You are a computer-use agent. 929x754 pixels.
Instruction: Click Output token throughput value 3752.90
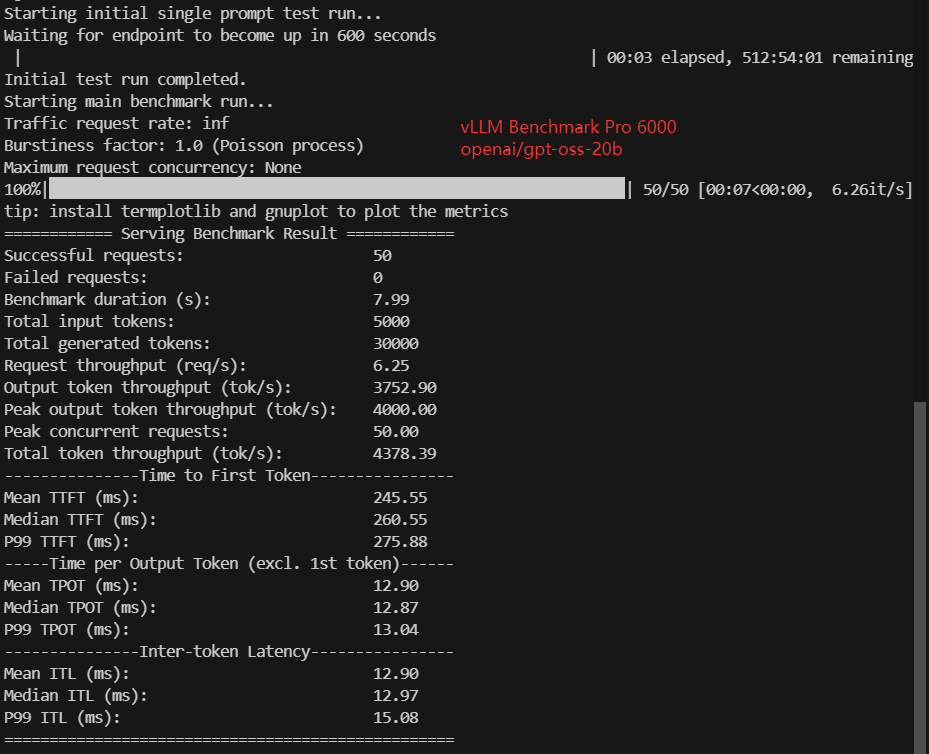coord(405,387)
